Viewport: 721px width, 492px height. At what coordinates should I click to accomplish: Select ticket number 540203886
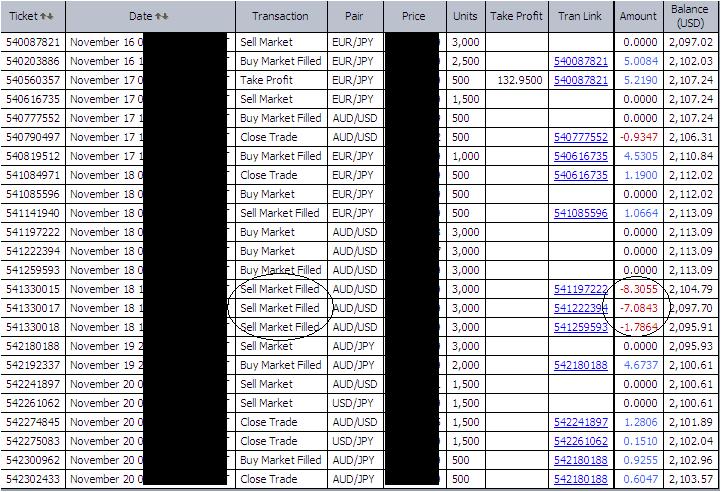pyautogui.click(x=33, y=61)
